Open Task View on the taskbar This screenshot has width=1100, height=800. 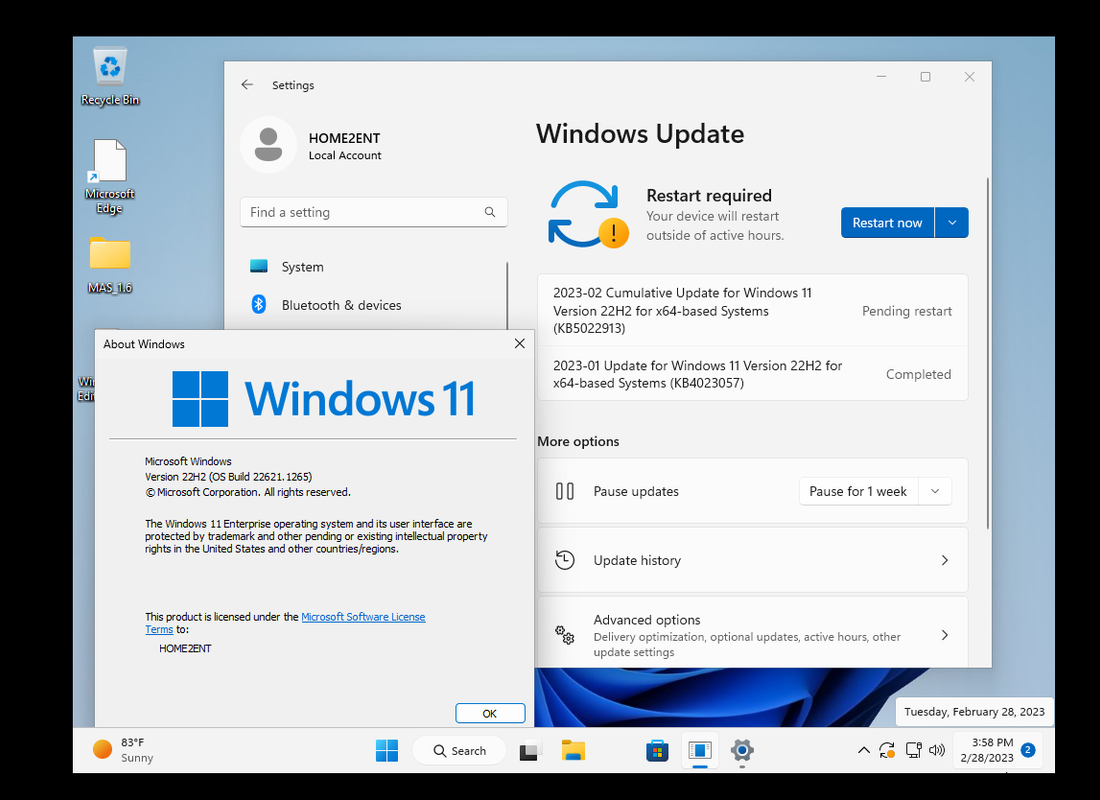pos(531,751)
